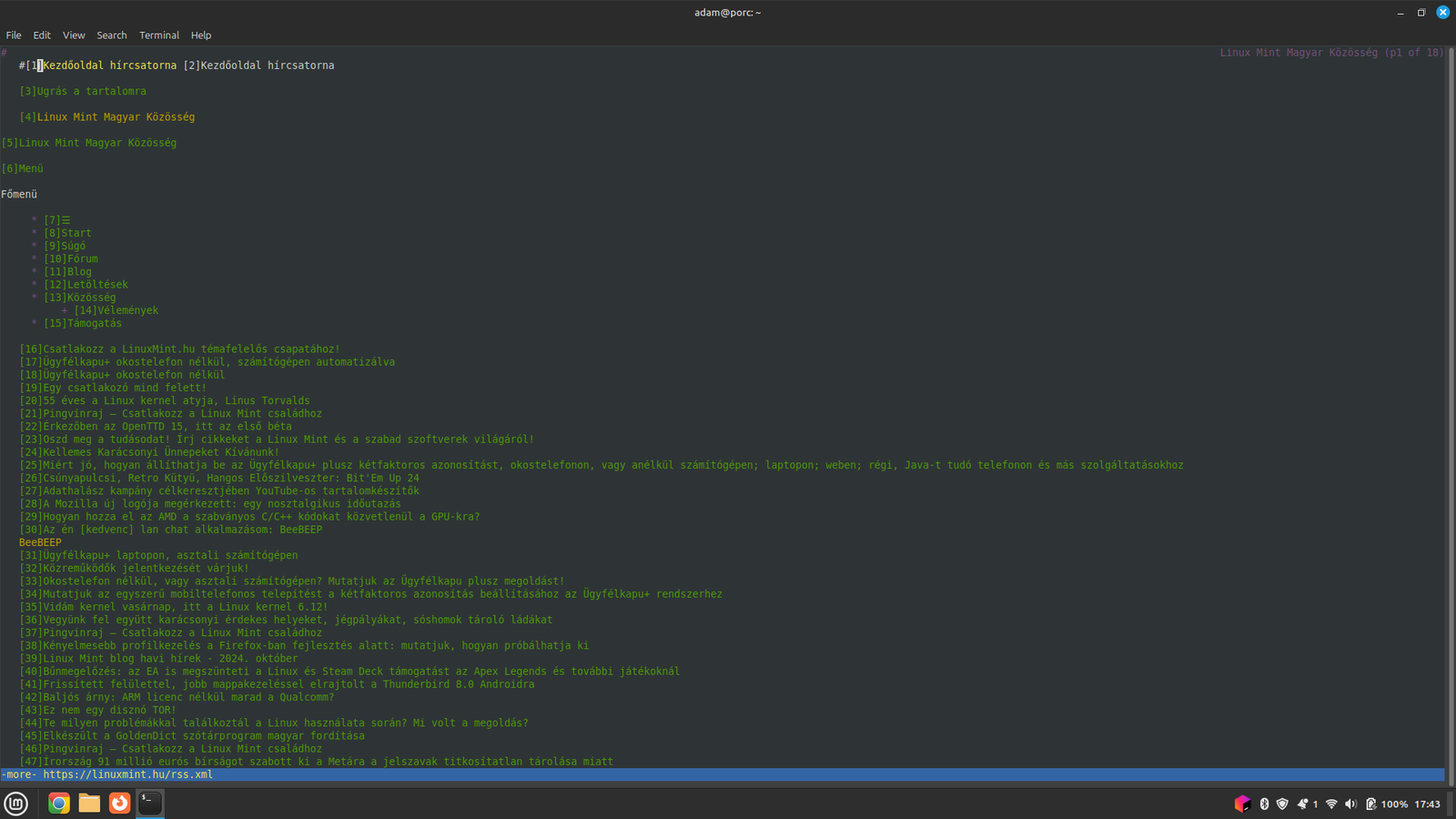This screenshot has width=1456, height=819.
Task: Open link [47] Írország 91 millió eurós bírságot
Action: (x=317, y=762)
